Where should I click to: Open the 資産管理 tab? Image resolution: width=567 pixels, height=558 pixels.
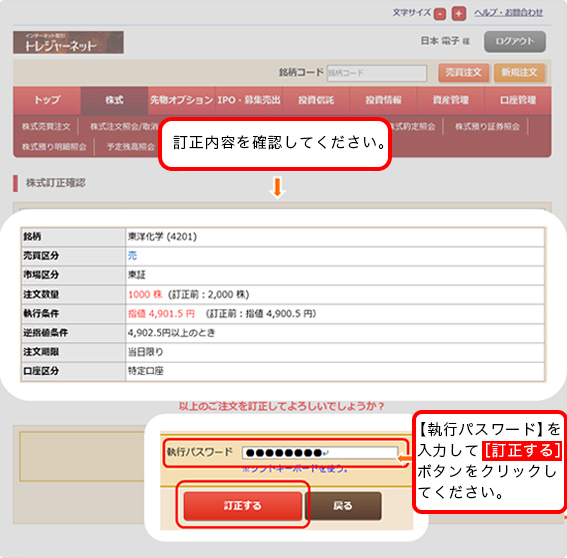pos(451,100)
